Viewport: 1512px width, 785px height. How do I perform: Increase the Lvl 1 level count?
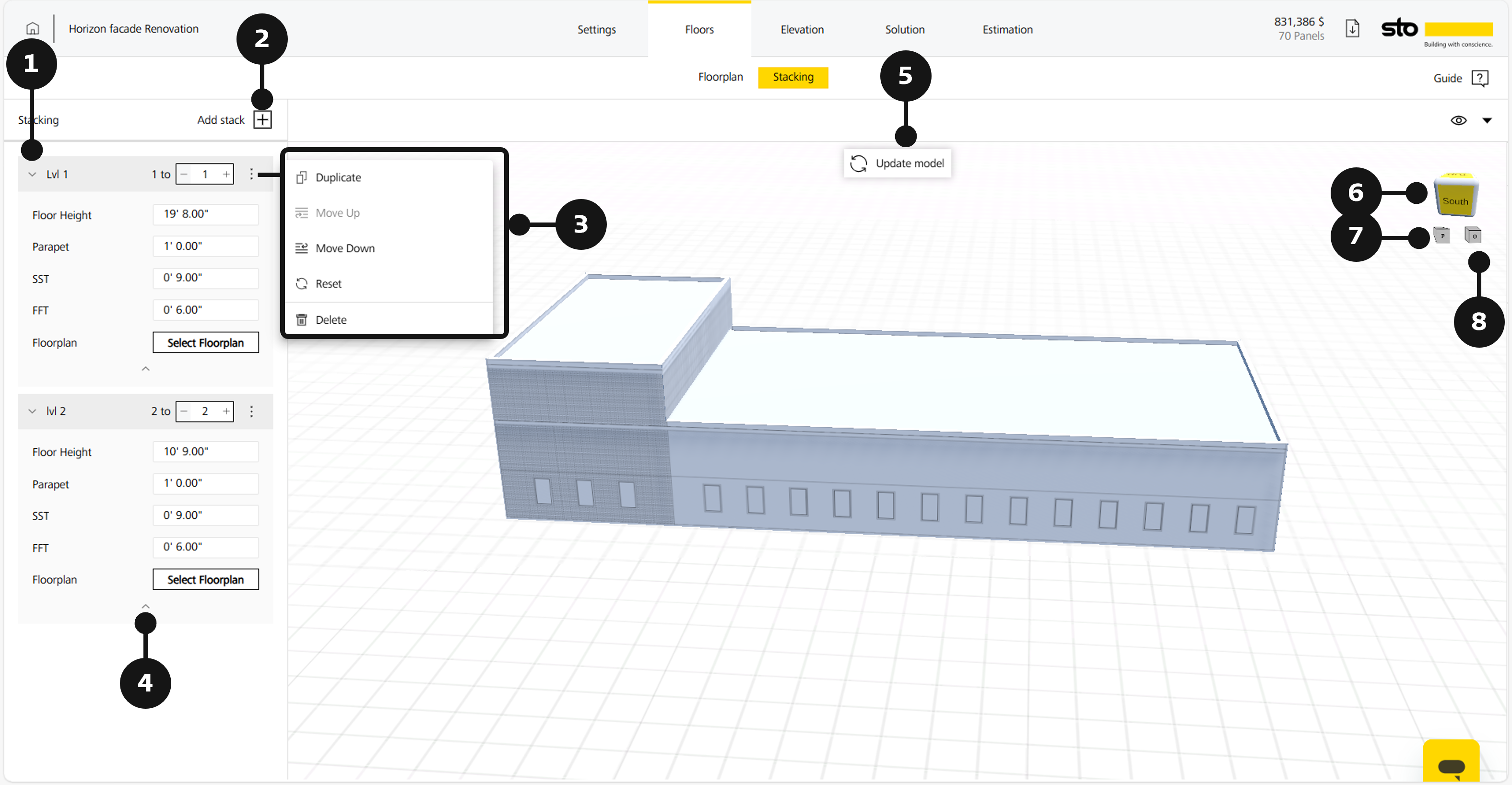(x=226, y=174)
